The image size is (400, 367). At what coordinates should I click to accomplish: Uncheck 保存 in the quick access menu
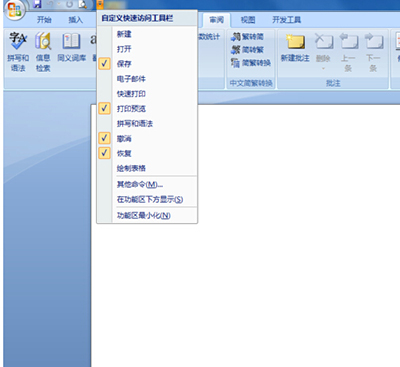coord(147,64)
